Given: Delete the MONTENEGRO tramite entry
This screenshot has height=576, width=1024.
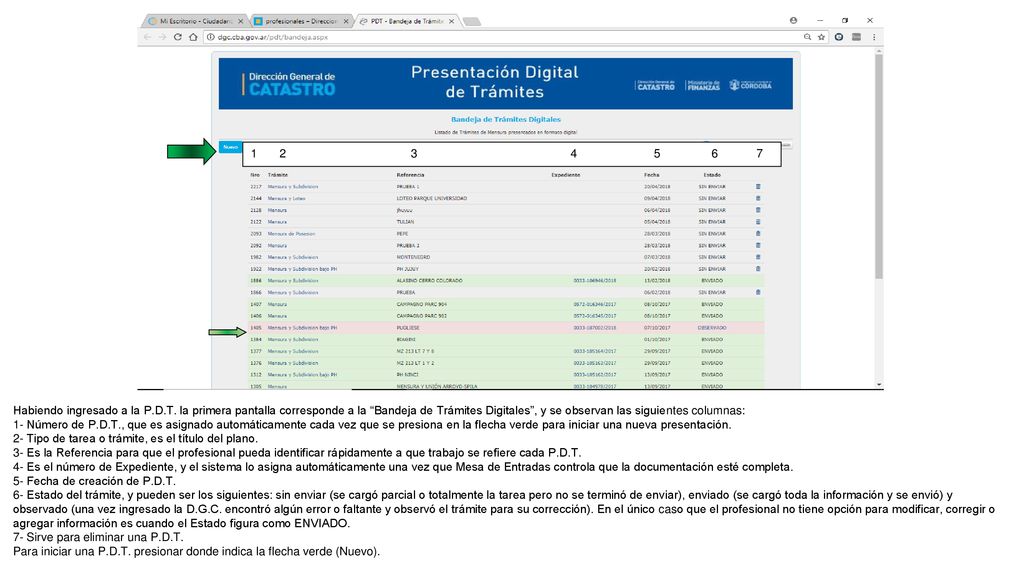Looking at the screenshot, I should pyautogui.click(x=758, y=257).
